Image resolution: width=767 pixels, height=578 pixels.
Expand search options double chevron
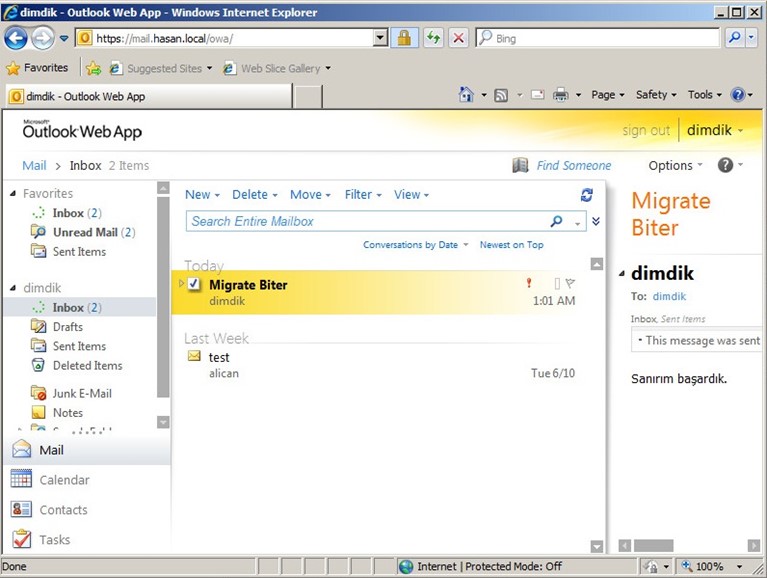point(596,221)
